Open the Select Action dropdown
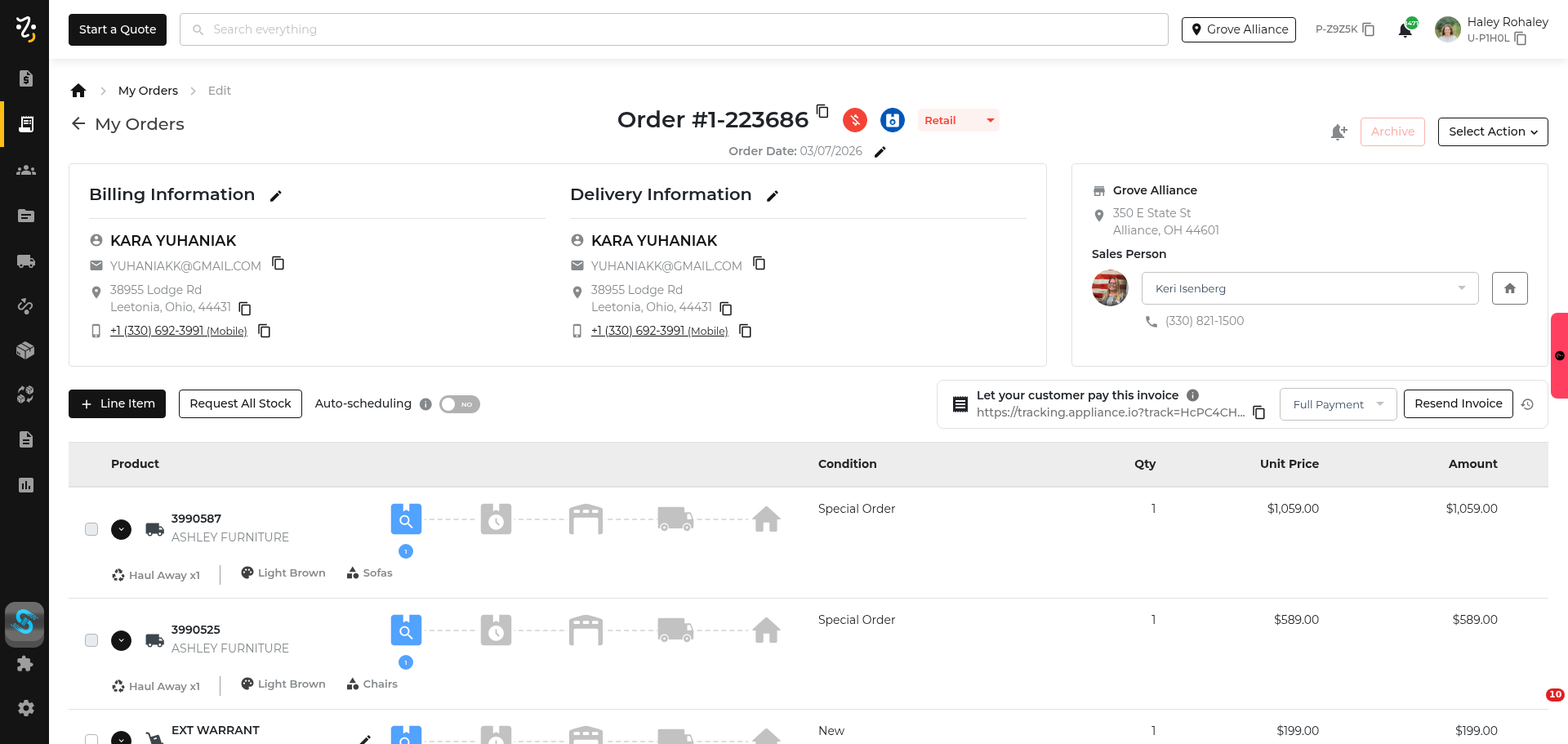Screen dimensions: 1568x744 1492,131
